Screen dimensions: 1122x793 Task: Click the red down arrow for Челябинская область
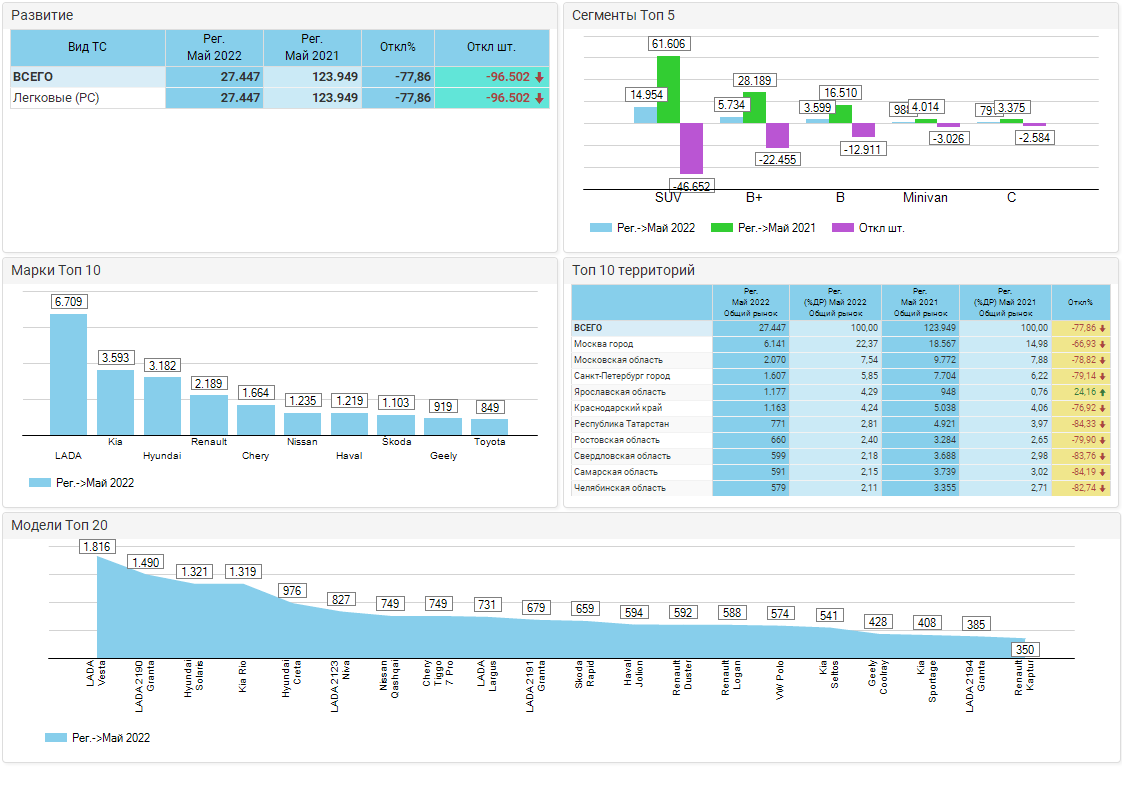[x=1103, y=488]
